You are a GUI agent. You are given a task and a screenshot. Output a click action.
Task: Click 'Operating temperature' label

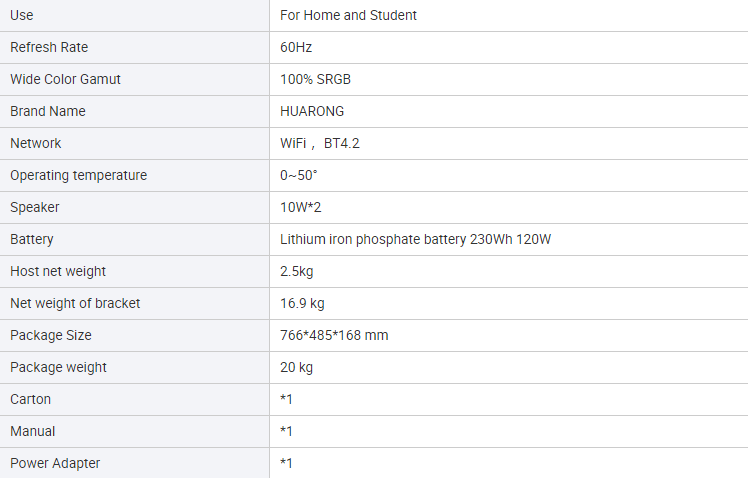coord(79,176)
